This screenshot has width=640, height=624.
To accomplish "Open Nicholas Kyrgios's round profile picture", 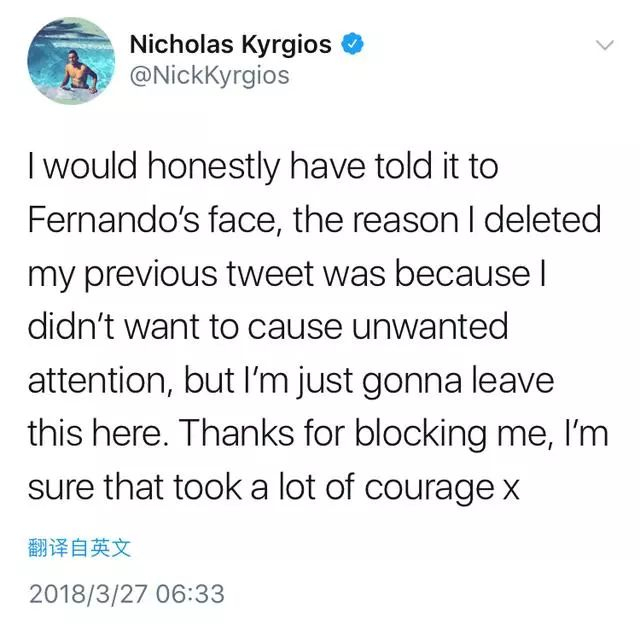I will pos(71,60).
